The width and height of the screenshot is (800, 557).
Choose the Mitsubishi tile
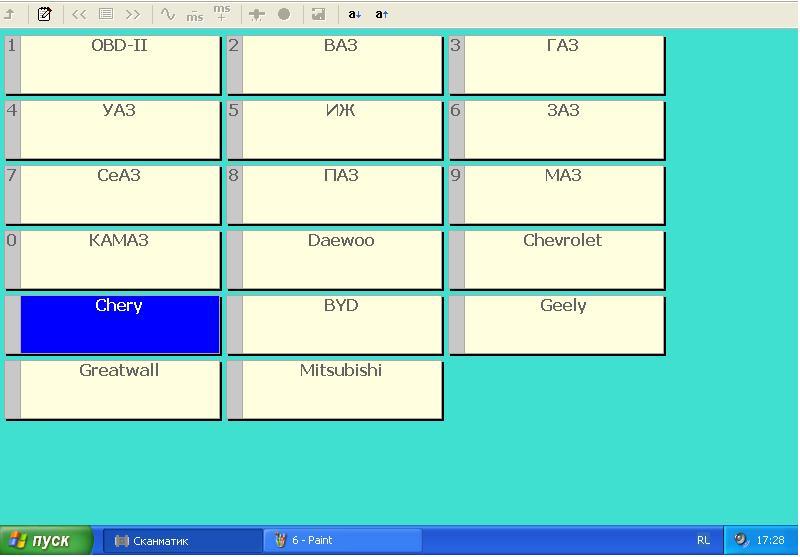(335, 390)
